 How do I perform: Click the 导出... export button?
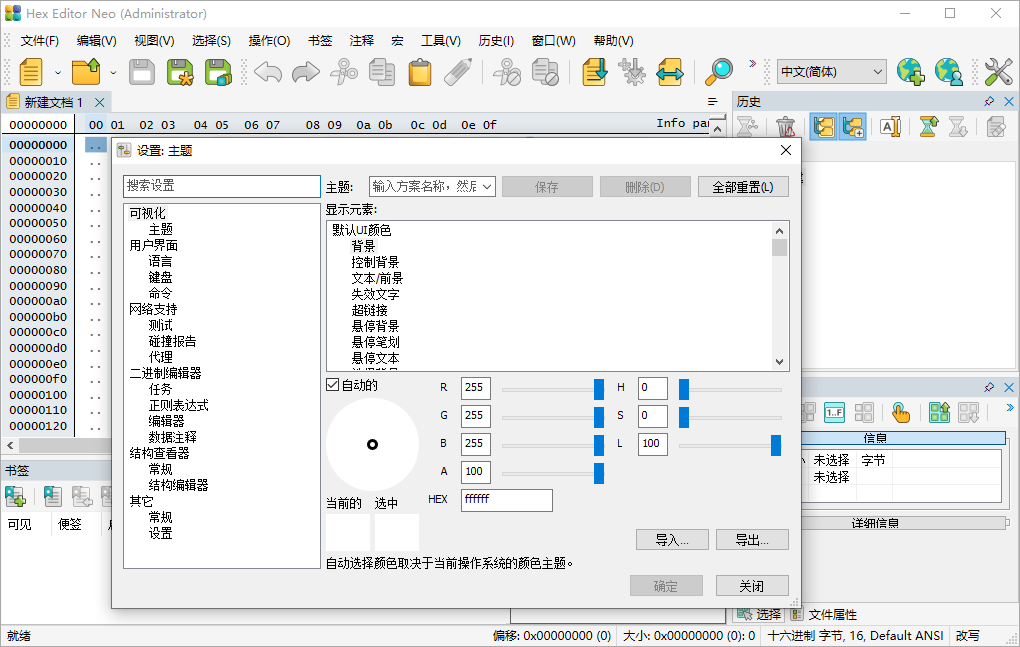751,539
